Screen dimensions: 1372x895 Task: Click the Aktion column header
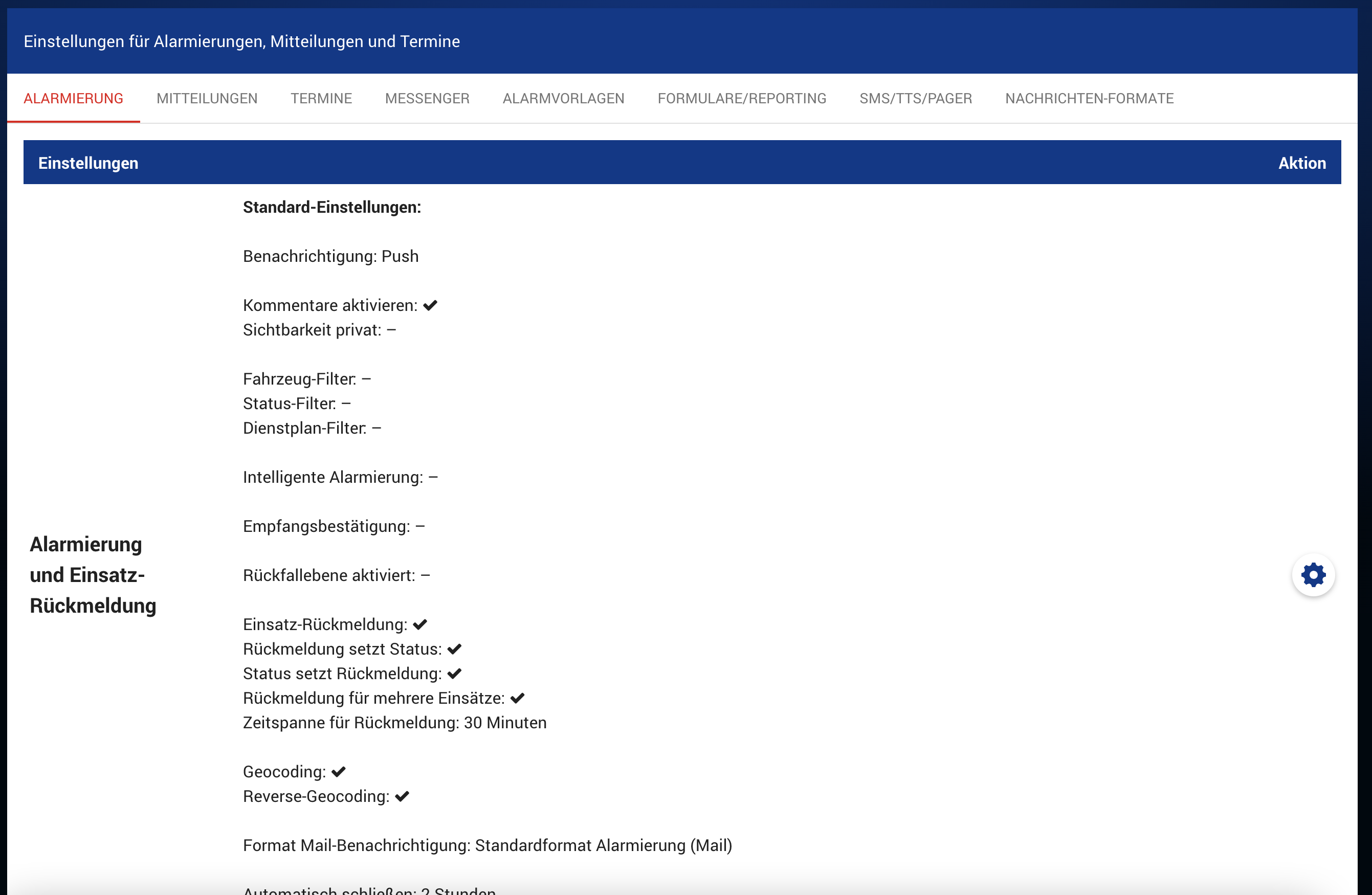1302,163
